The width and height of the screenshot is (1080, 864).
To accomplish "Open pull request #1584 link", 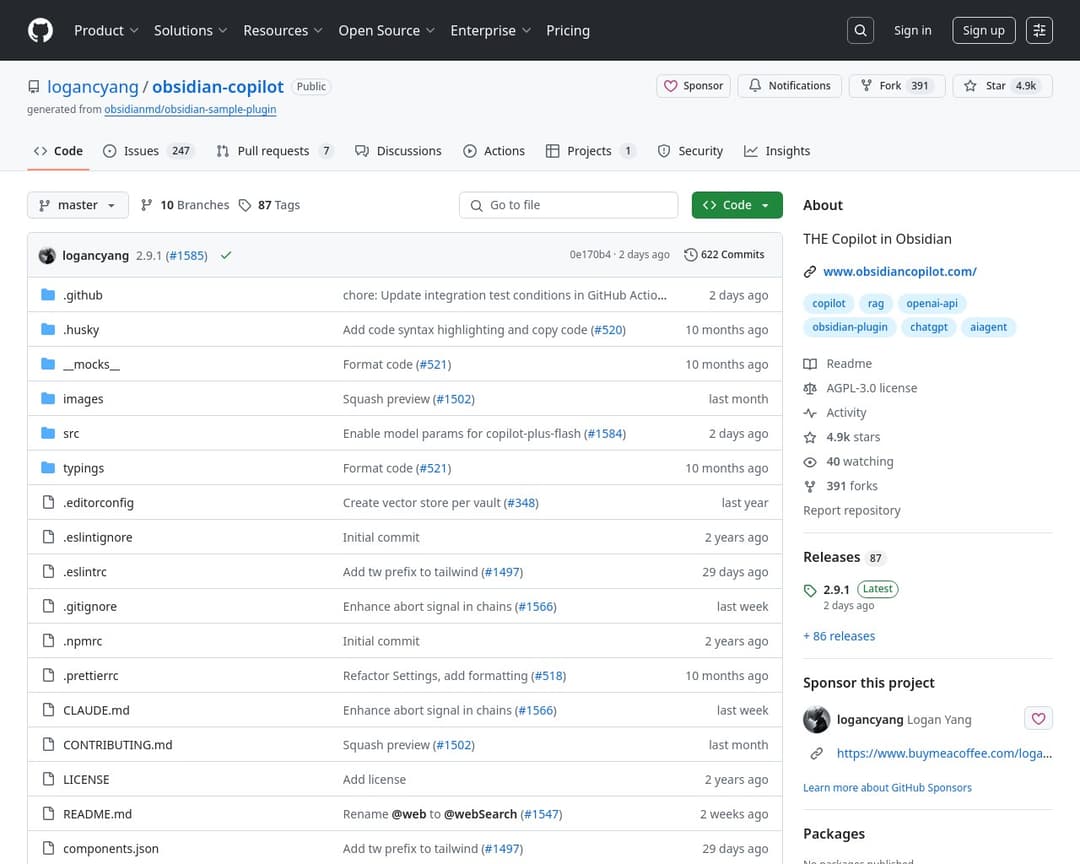I will click(x=605, y=433).
